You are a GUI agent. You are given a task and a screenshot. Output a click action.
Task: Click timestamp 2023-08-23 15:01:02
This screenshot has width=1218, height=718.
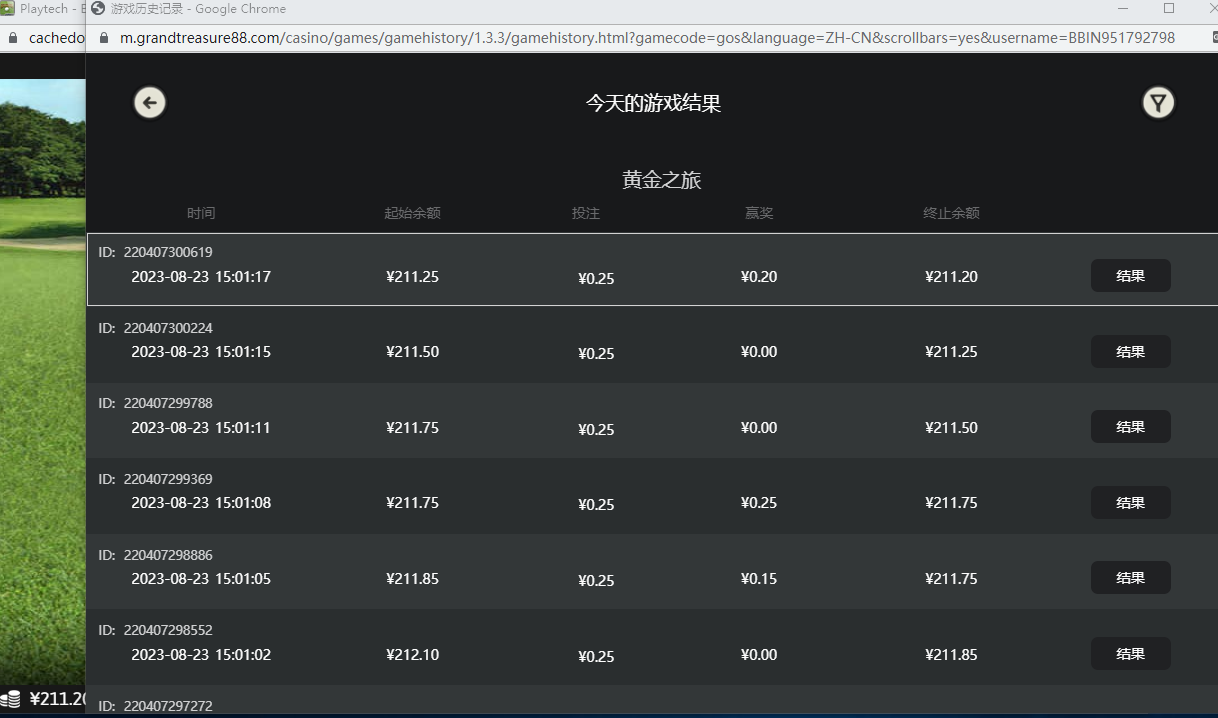point(201,655)
